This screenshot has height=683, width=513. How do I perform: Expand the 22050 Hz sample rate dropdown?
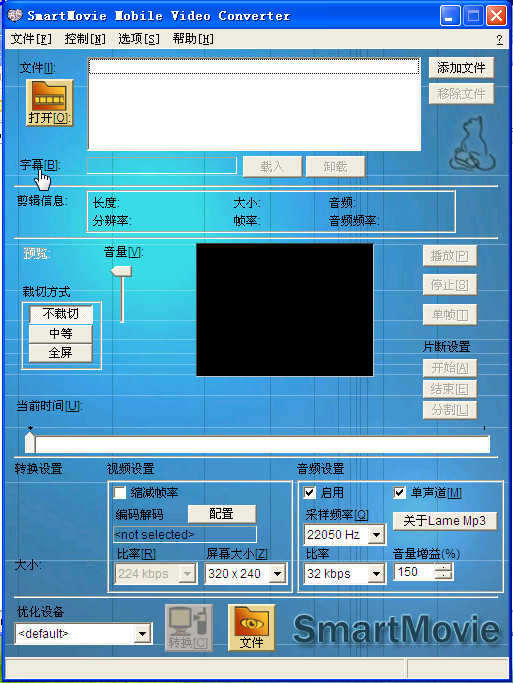tap(376, 534)
